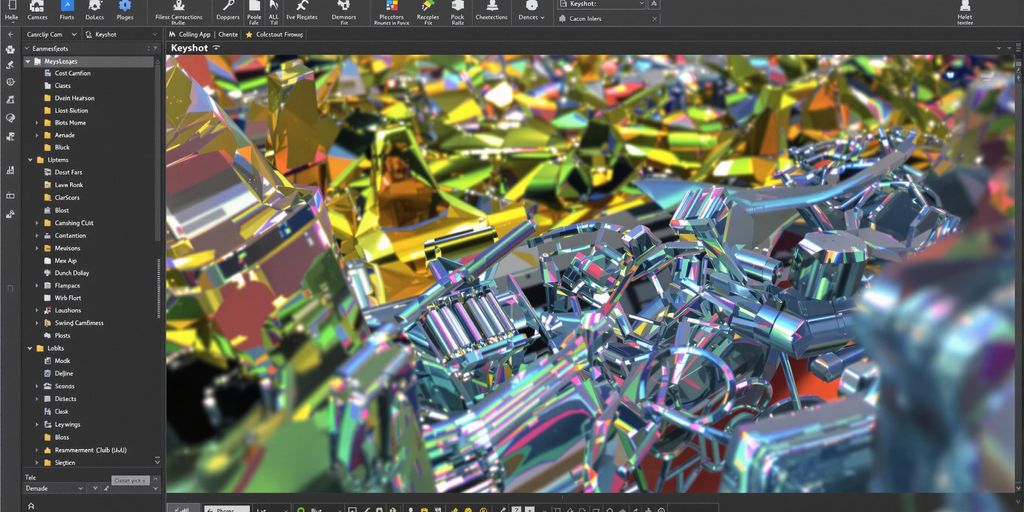The image size is (1024, 512).
Task: Expand the Aenade folder
Action: pyautogui.click(x=37, y=135)
